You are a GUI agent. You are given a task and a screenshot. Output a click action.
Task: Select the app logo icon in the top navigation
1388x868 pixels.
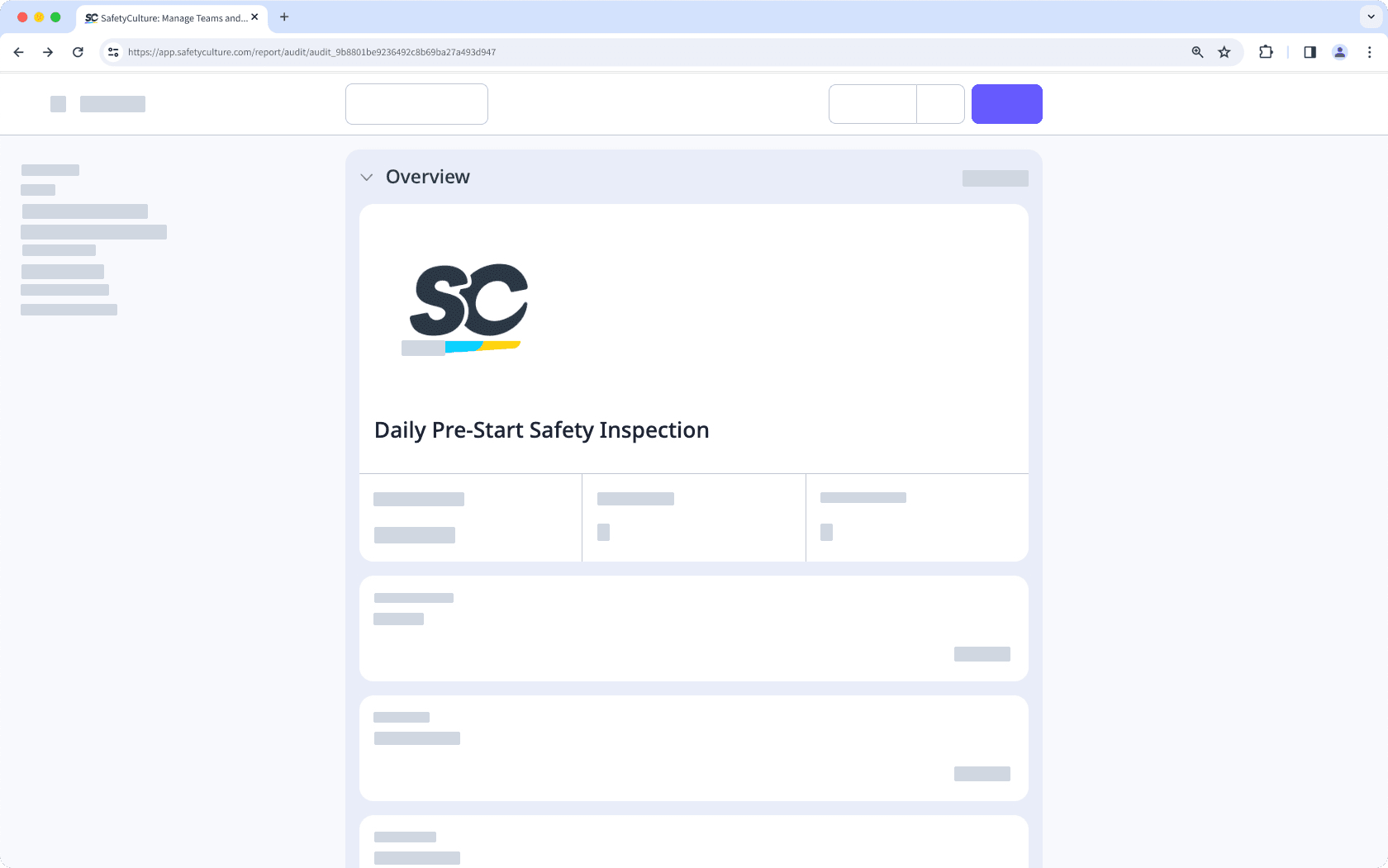(58, 103)
